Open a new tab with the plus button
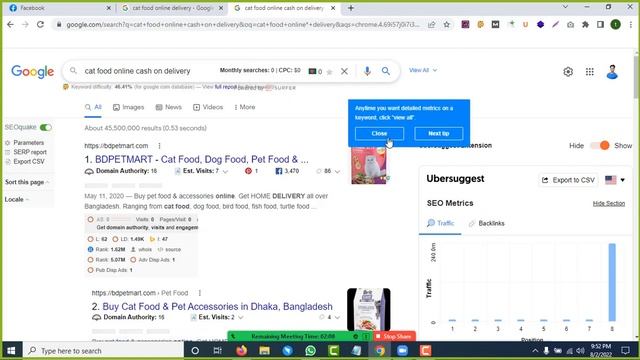This screenshot has width=640, height=360. click(351, 8)
